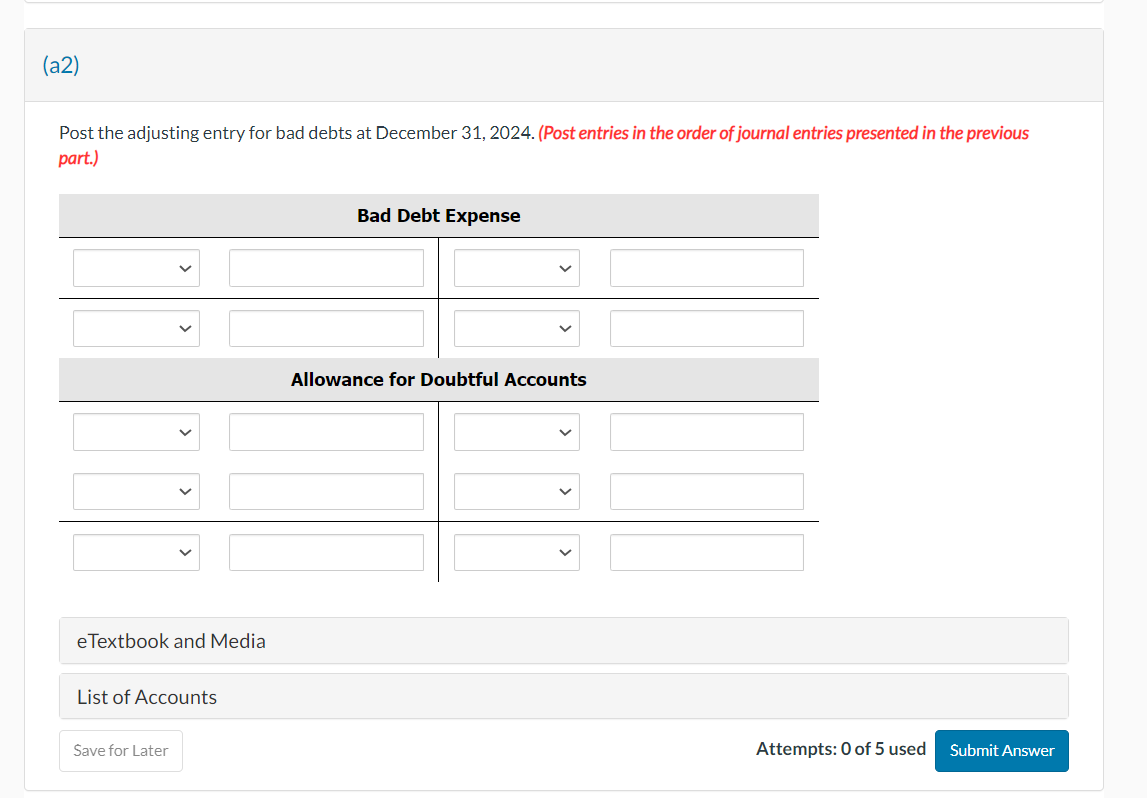Open the last debit-side dropdown in the Allowance account
1147x798 pixels.
(x=136, y=552)
